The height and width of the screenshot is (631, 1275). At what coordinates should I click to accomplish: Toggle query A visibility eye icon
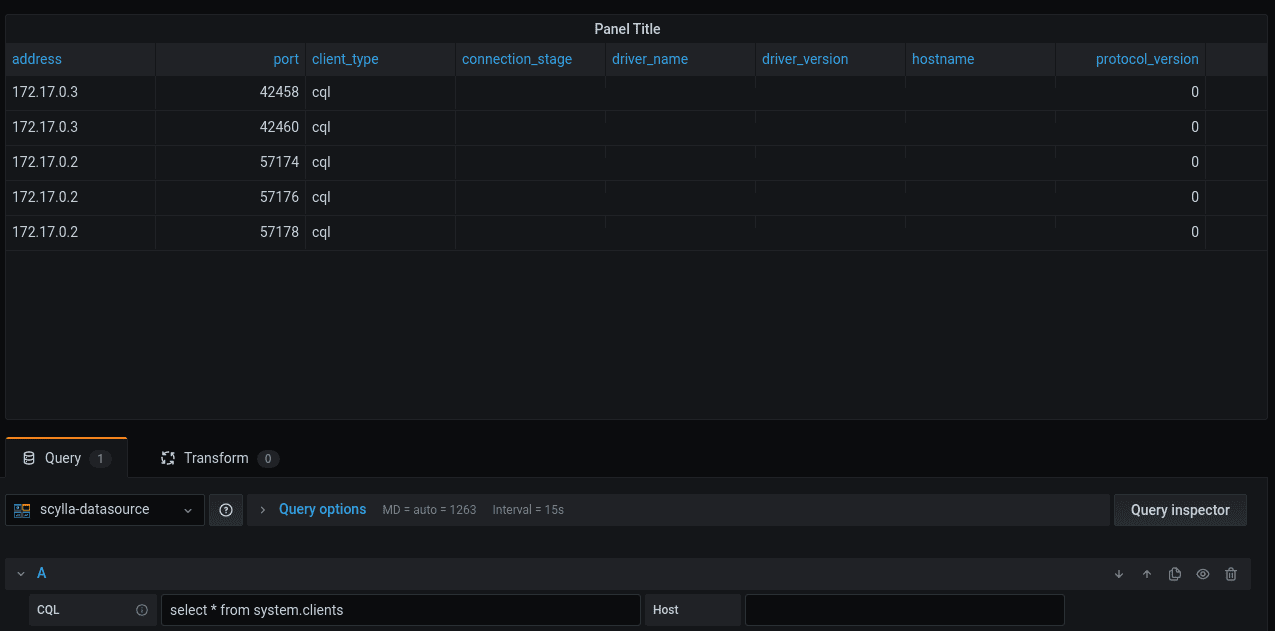1203,574
